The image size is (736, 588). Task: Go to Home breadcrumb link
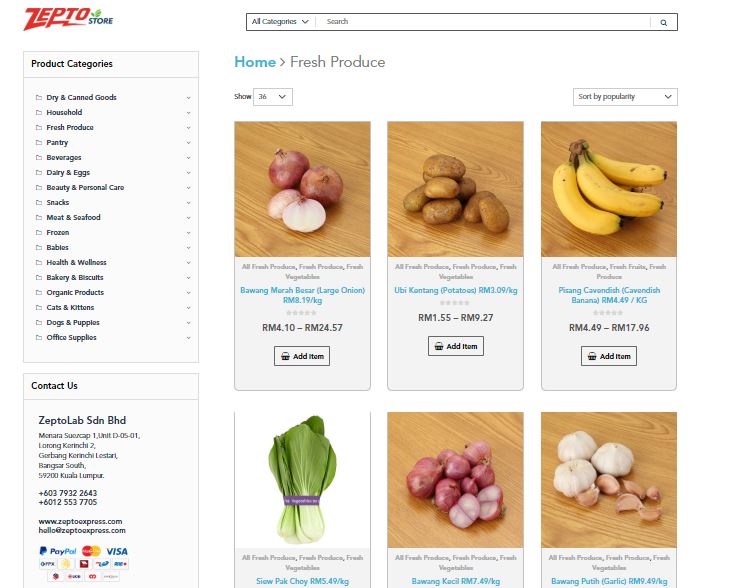(255, 62)
